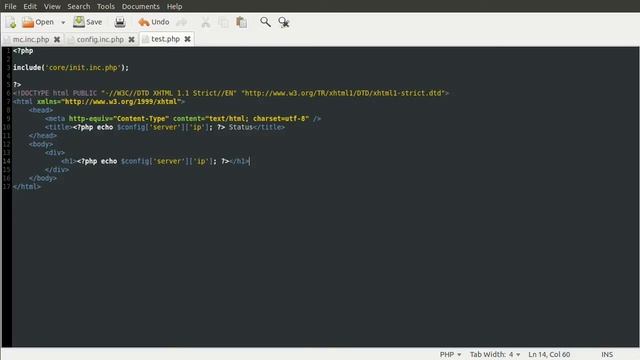Click the h1 echo $config line
The image size is (640, 360).
pos(155,161)
